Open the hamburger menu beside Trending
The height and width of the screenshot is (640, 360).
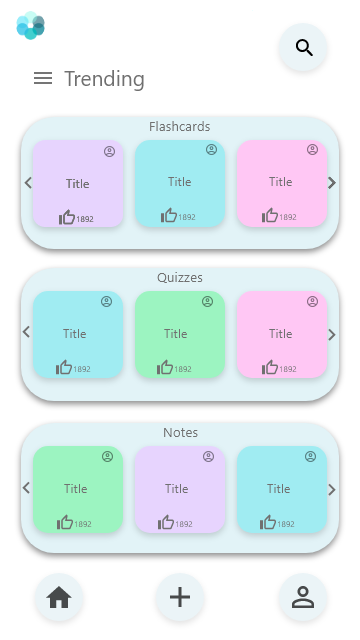click(x=43, y=78)
